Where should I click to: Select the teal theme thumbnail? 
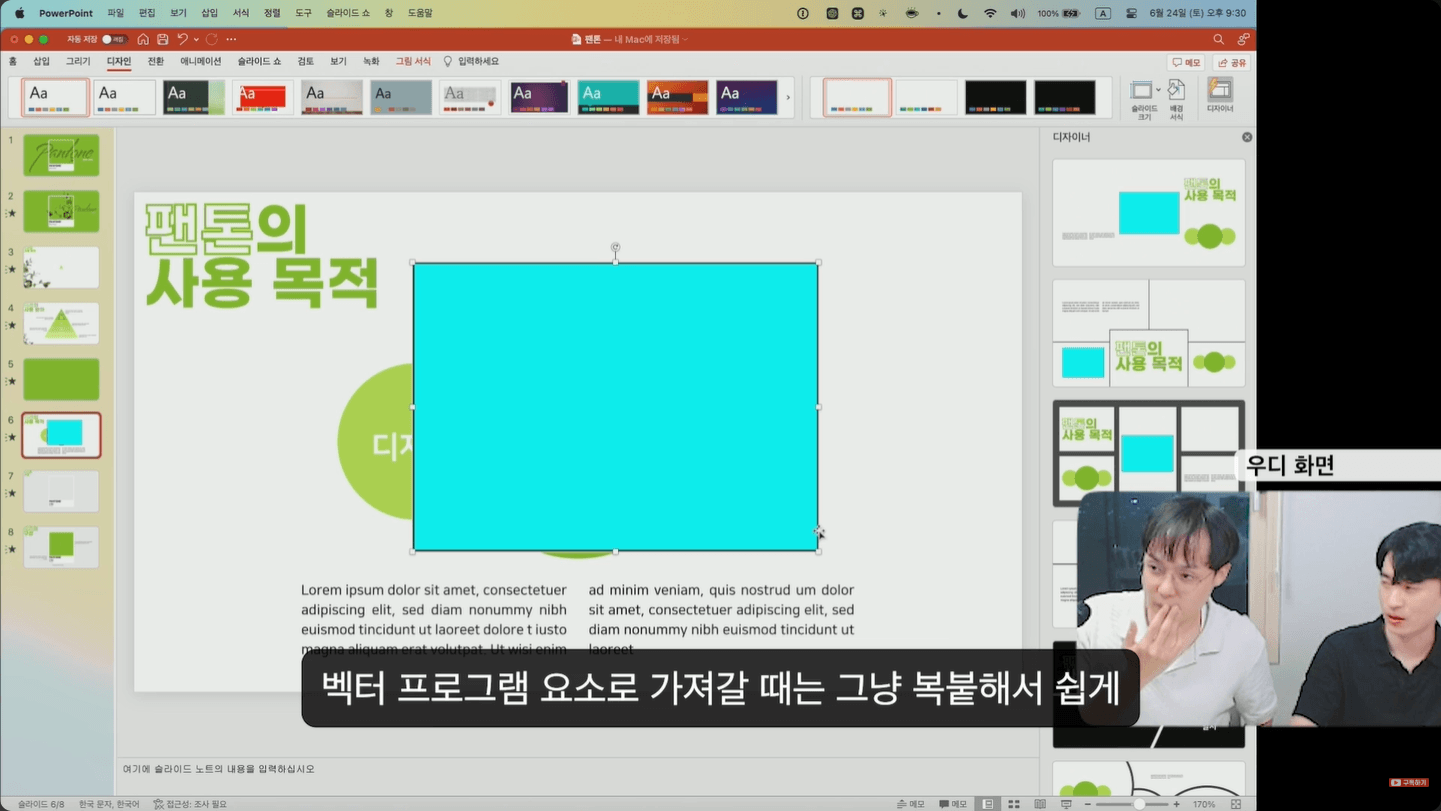pos(608,97)
